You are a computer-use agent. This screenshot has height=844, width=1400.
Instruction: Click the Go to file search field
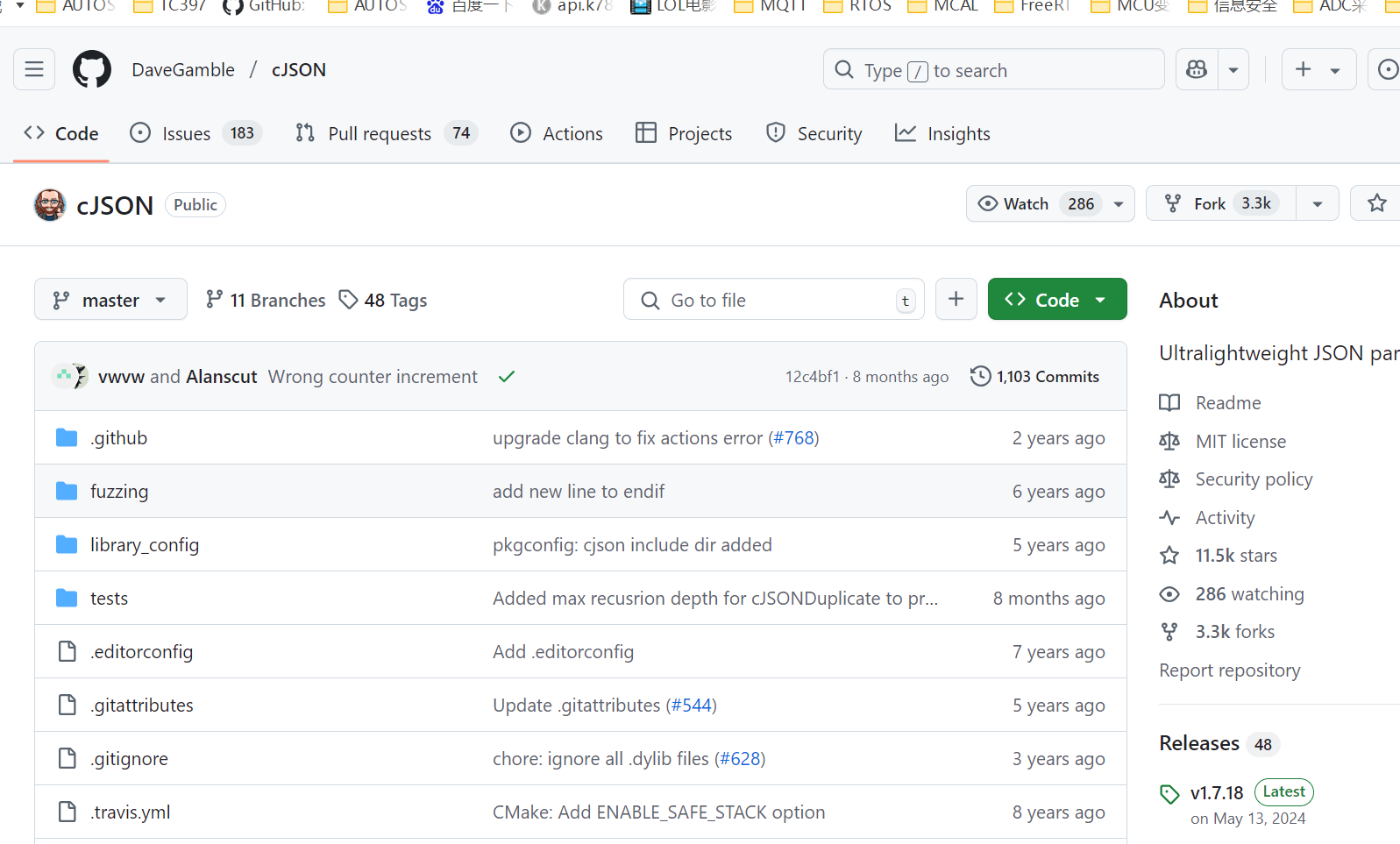tap(773, 300)
